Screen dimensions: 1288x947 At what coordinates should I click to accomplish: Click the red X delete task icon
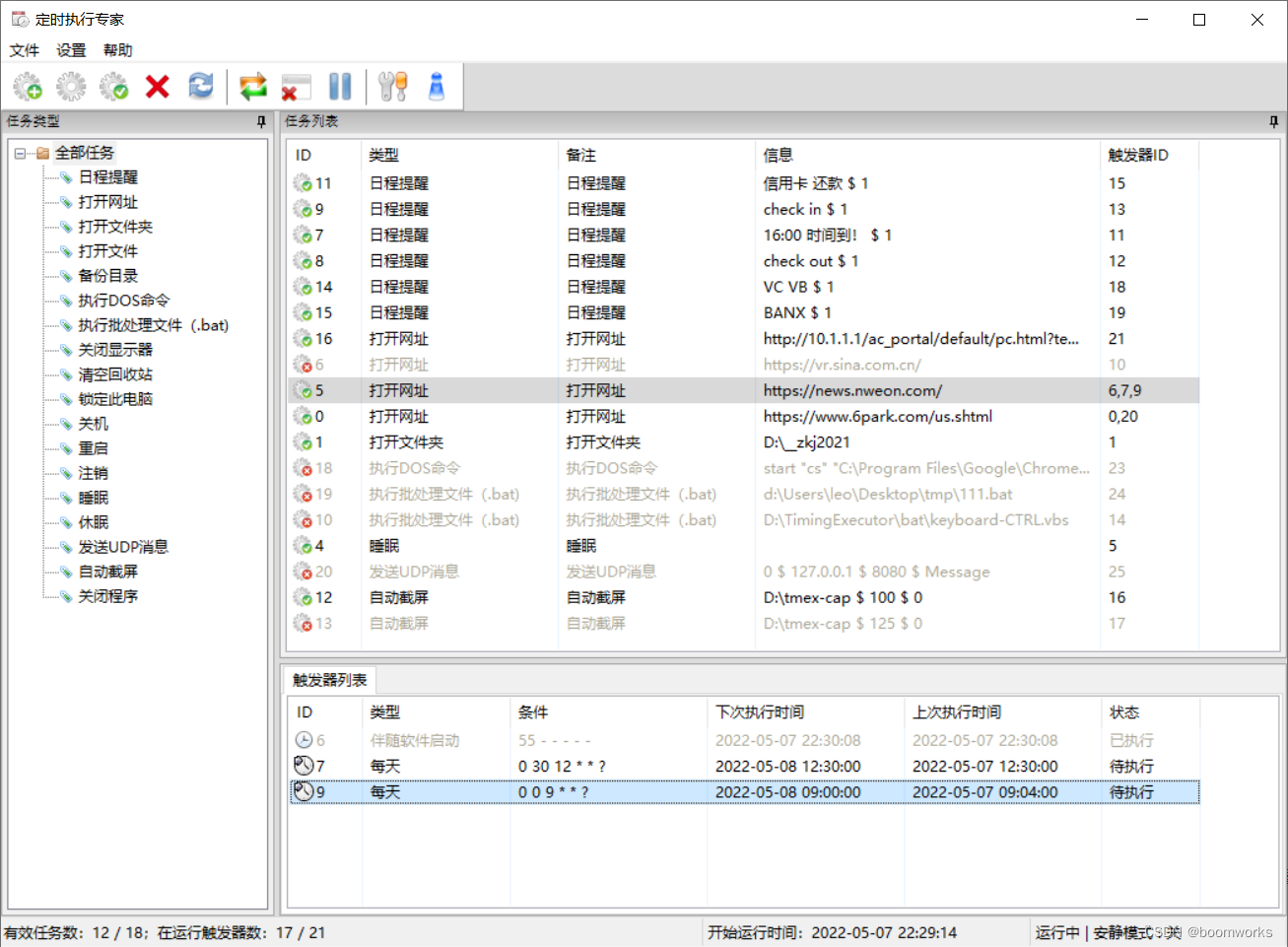[x=158, y=87]
